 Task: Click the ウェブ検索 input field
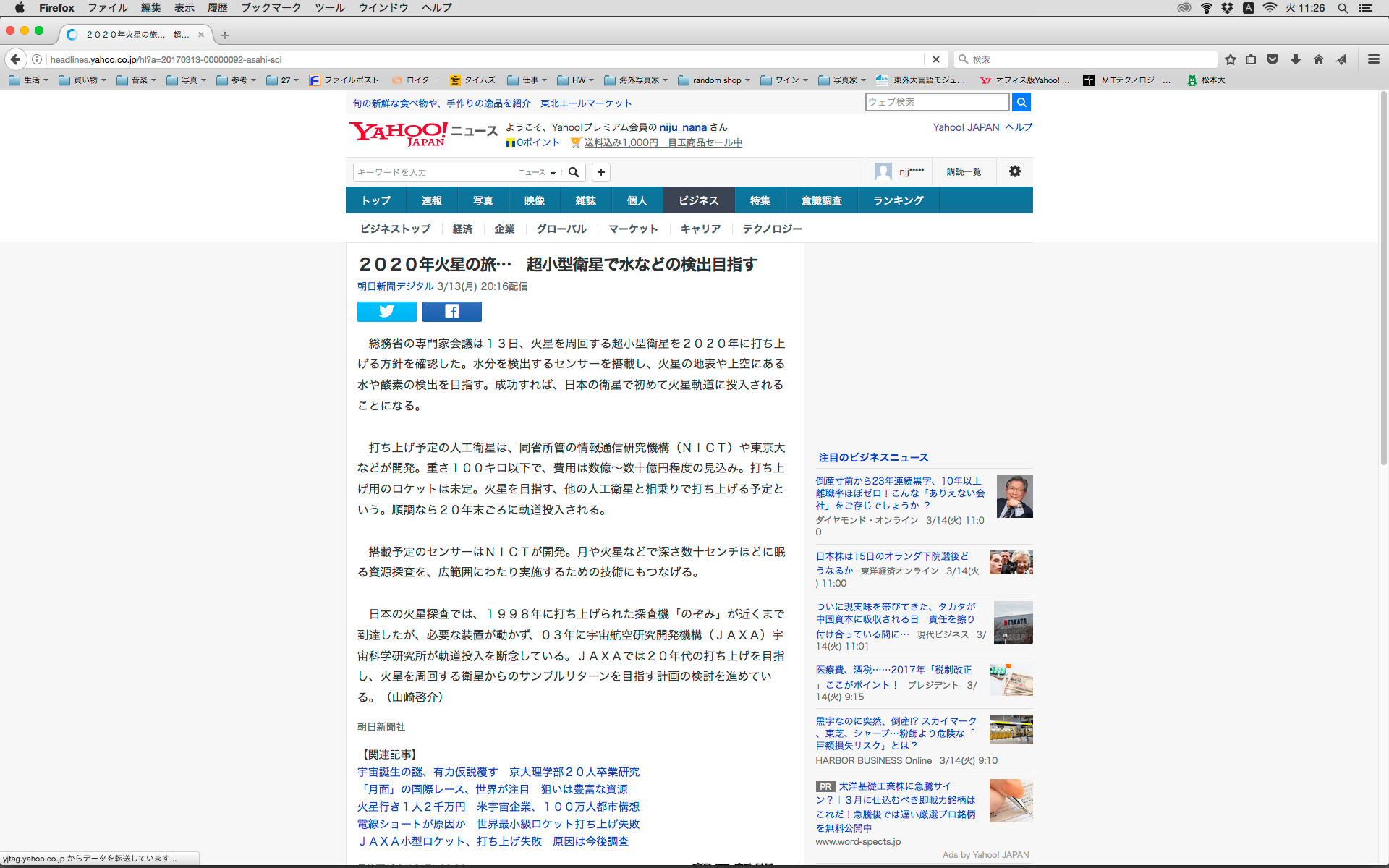tap(936, 102)
